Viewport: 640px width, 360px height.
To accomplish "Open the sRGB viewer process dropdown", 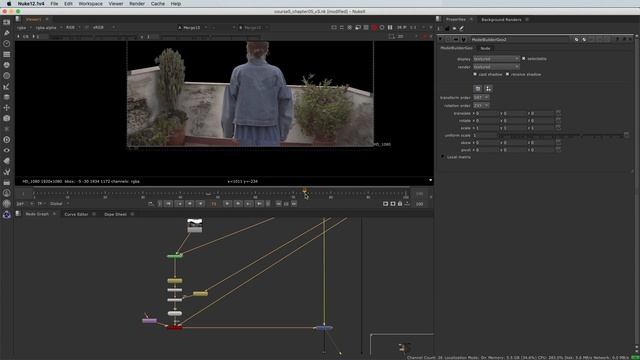I will click(x=104, y=27).
